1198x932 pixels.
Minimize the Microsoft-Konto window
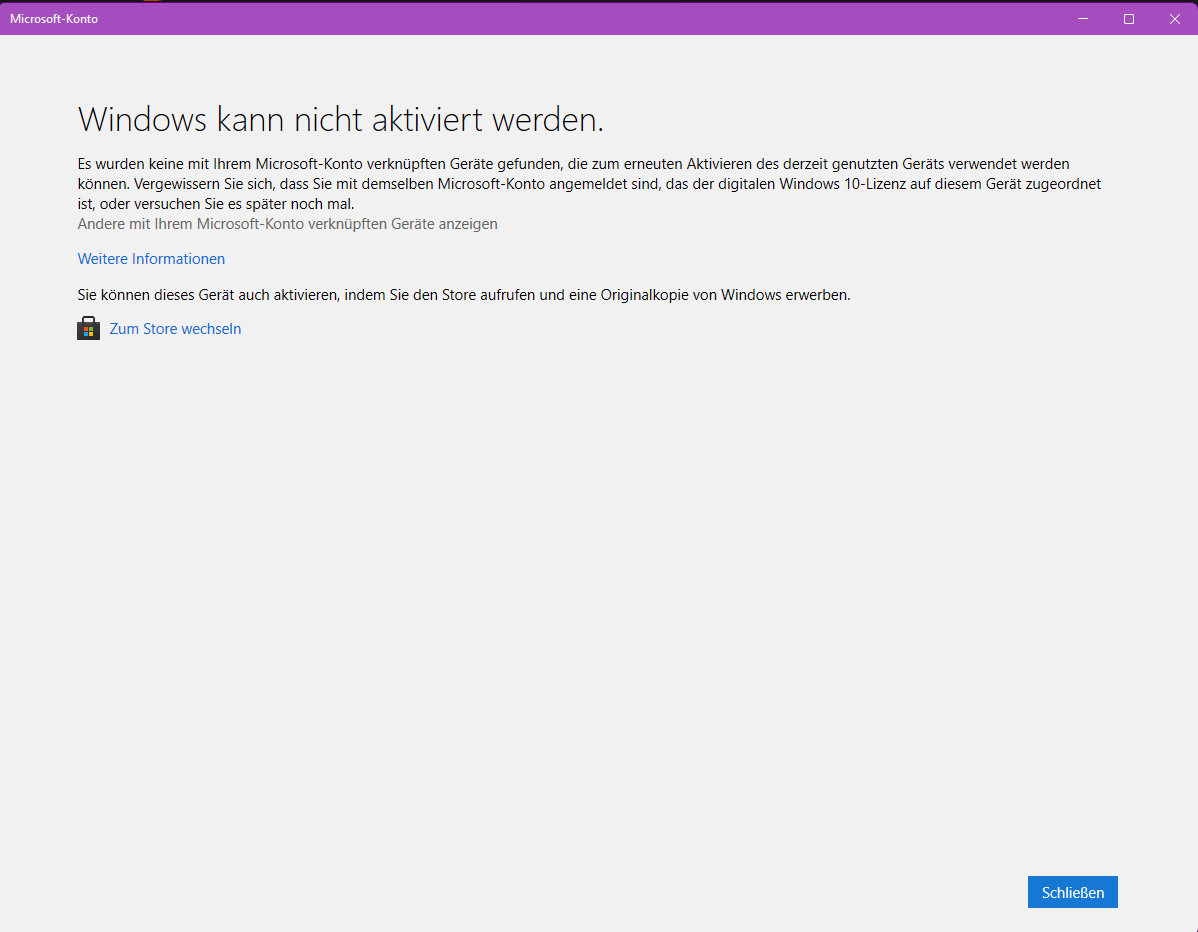[1083, 18]
